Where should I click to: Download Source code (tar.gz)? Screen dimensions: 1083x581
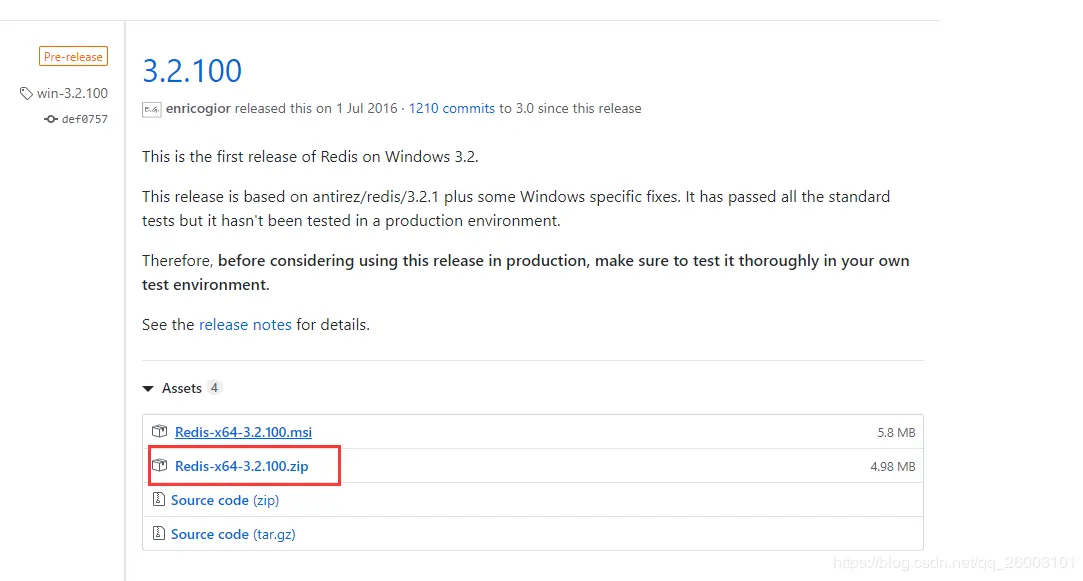point(233,534)
